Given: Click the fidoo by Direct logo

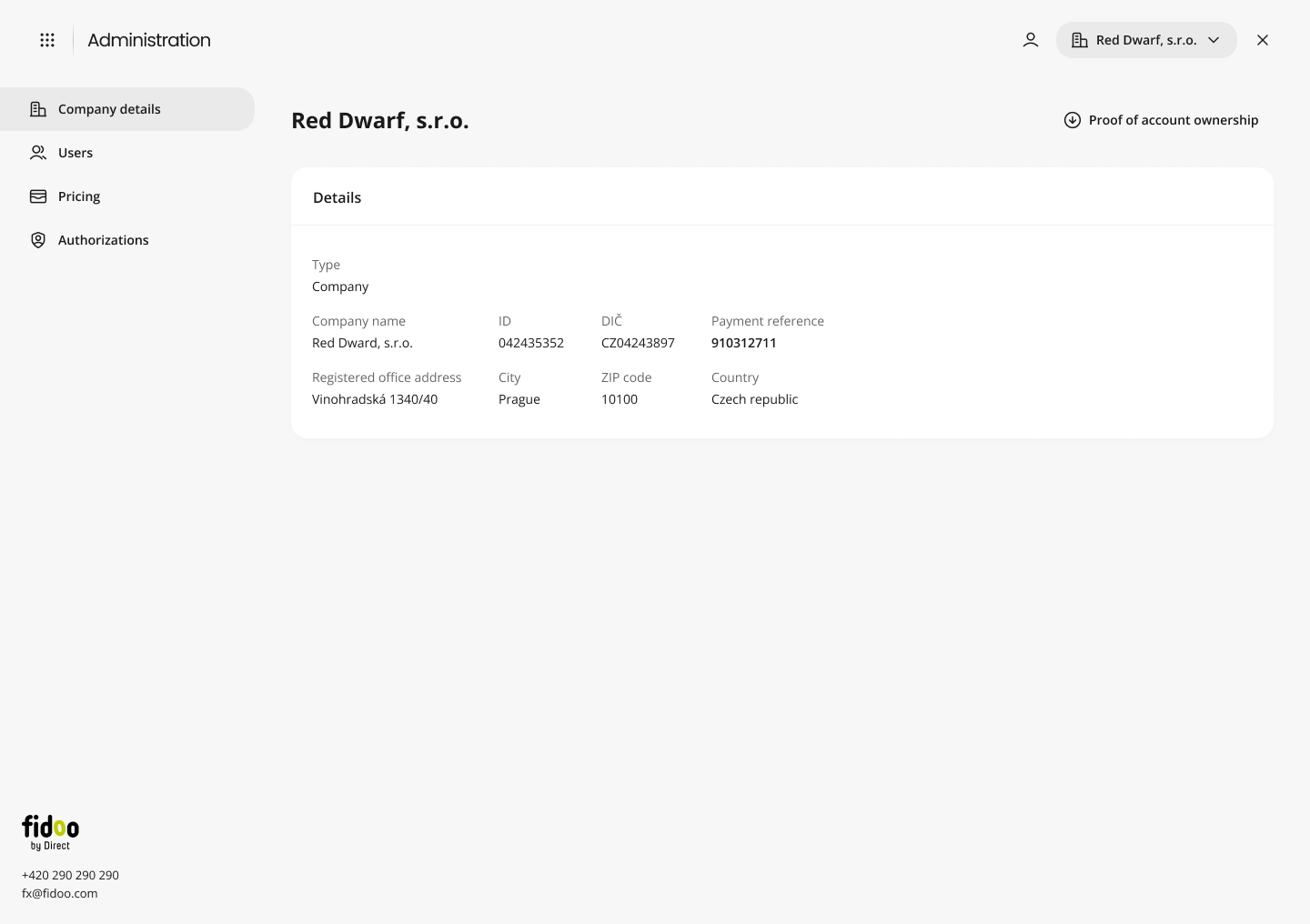Looking at the screenshot, I should pos(51,832).
